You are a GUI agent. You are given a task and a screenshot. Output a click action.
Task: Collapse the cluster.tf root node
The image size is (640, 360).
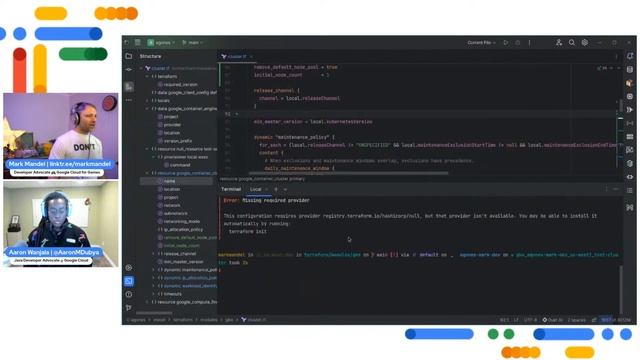pyautogui.click(x=142, y=68)
